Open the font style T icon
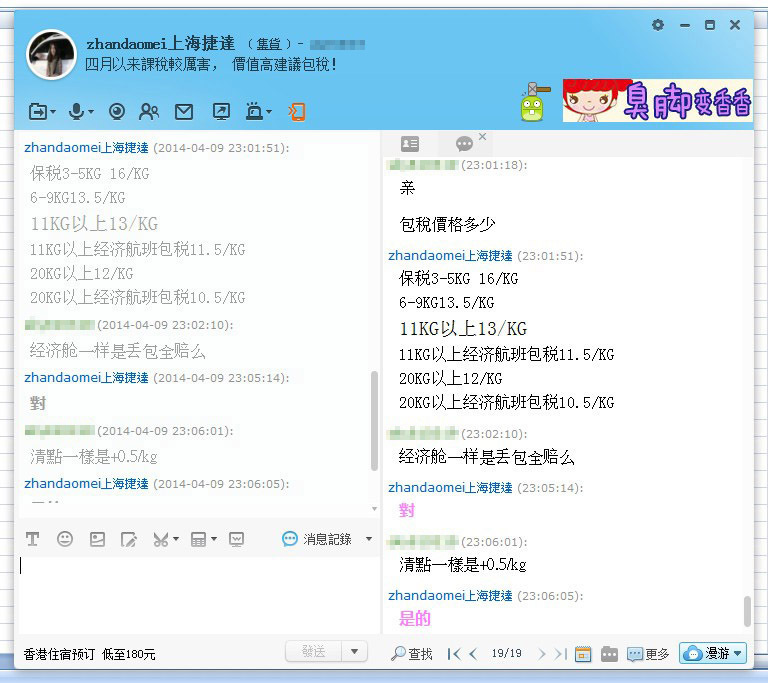Image resolution: width=768 pixels, height=683 pixels. pos(32,539)
